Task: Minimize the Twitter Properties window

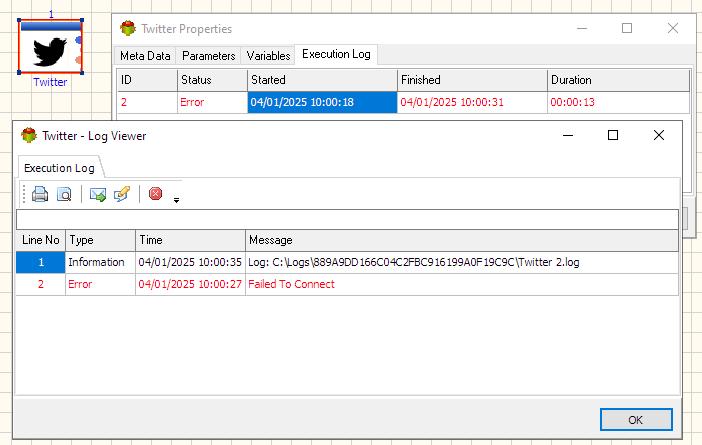Action: (x=582, y=28)
